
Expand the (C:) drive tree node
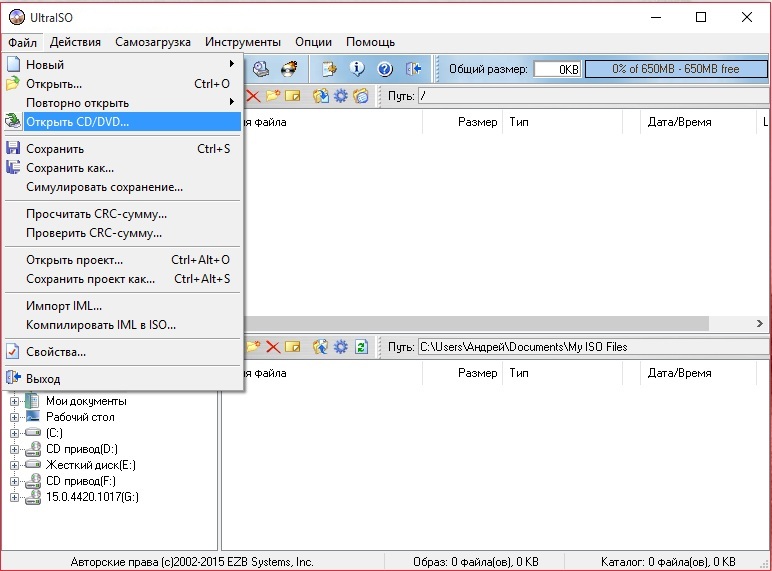(14, 433)
